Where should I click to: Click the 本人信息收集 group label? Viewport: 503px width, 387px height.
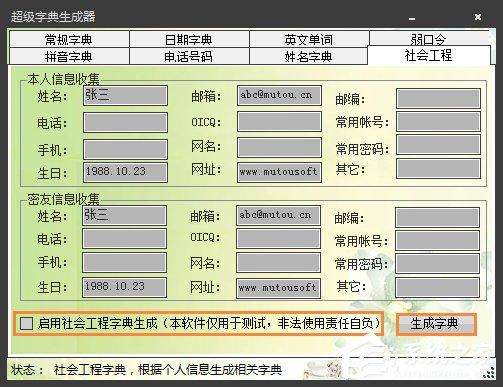[63, 80]
